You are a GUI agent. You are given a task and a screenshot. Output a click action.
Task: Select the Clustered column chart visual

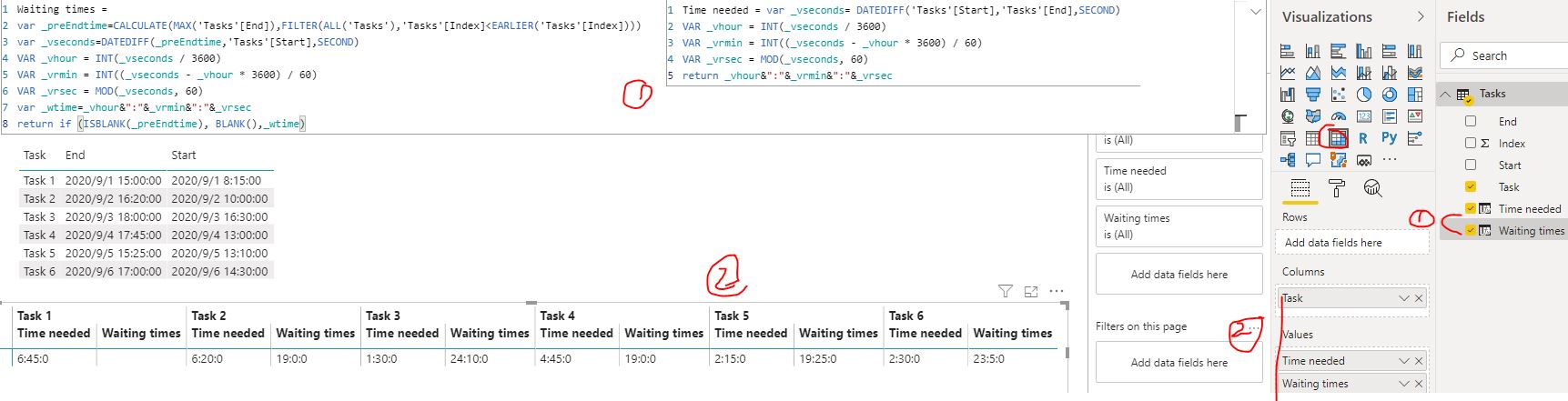coord(1364,51)
